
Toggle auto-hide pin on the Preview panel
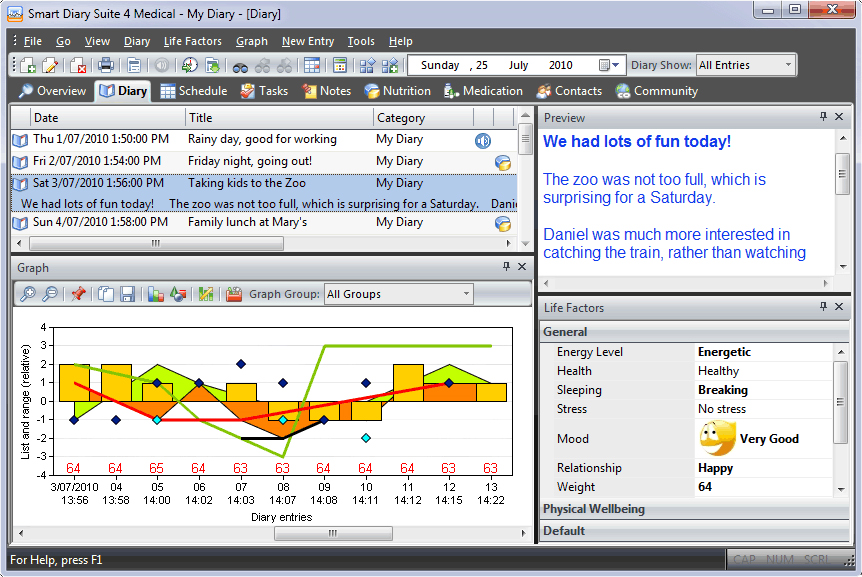[822, 117]
